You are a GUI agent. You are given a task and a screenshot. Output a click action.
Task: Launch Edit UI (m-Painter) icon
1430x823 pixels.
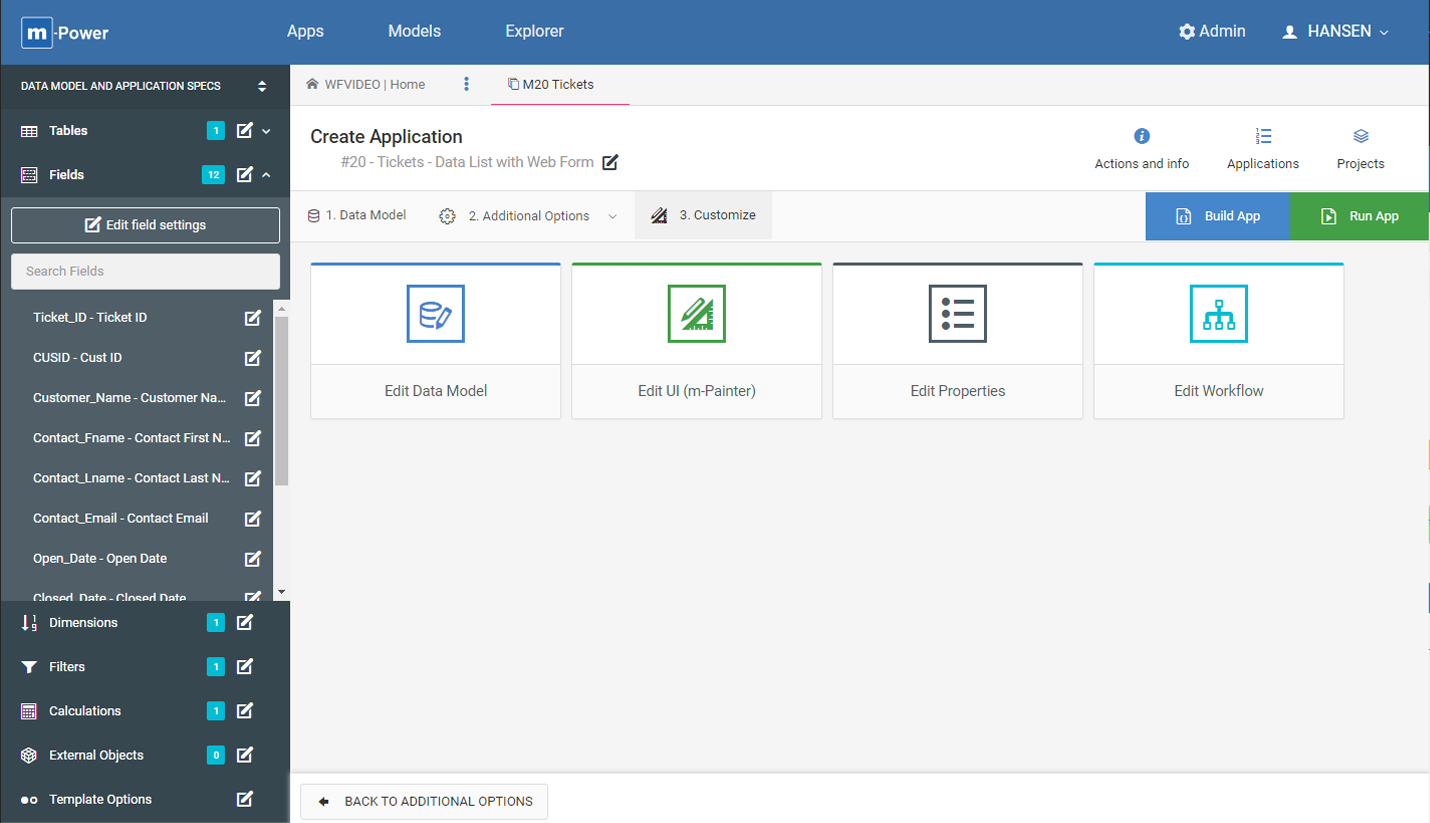[696, 314]
